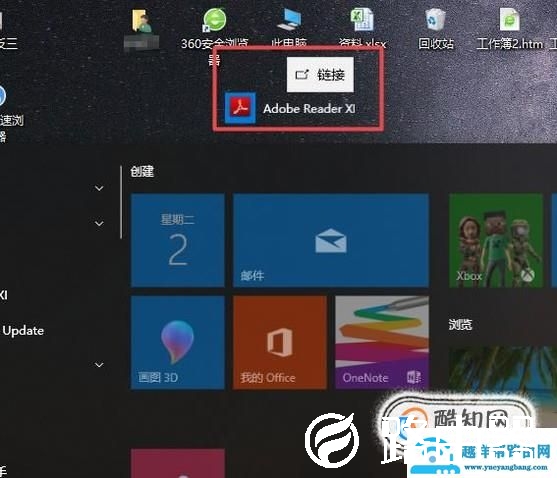The width and height of the screenshot is (557, 478).
Task: Expand the first app list chevron
Action: pos(99,188)
